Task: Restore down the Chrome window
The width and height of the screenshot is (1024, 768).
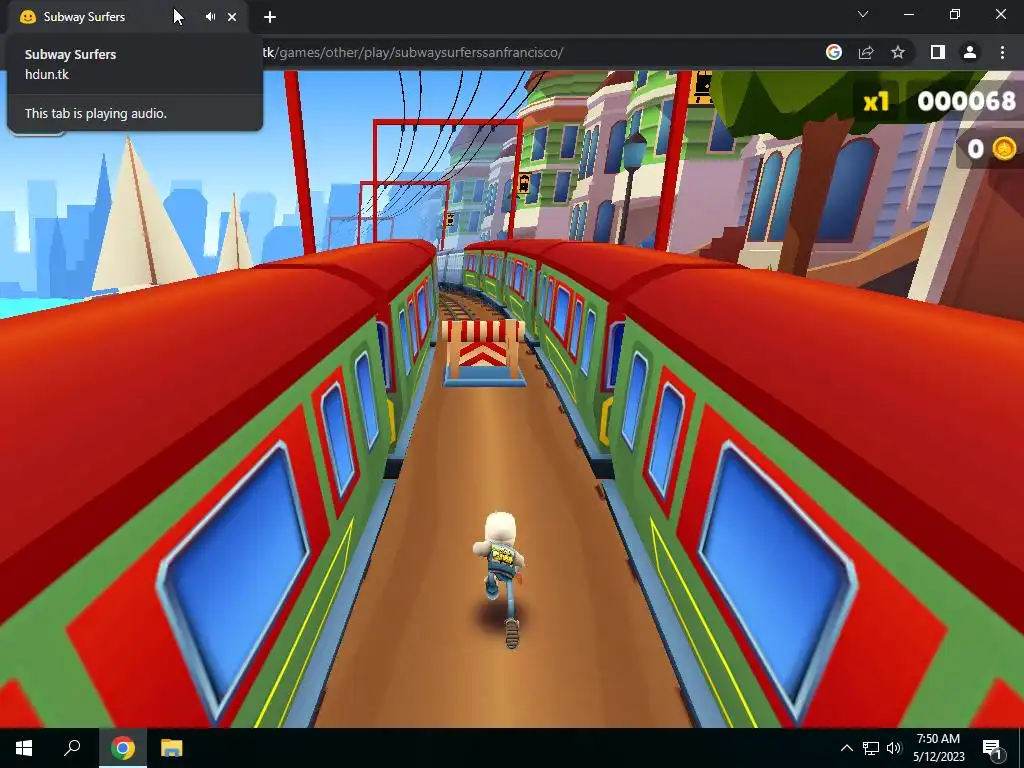Action: (955, 14)
